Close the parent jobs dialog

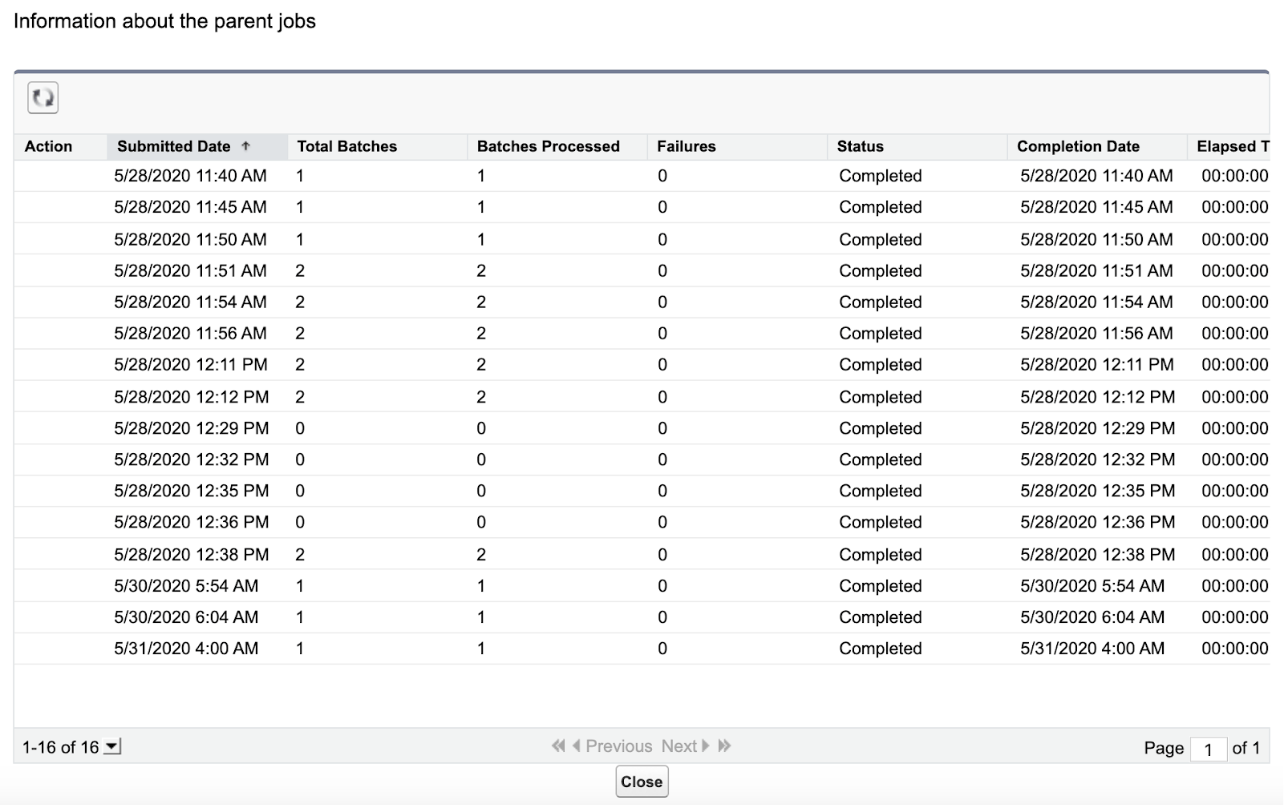pyautogui.click(x=641, y=781)
